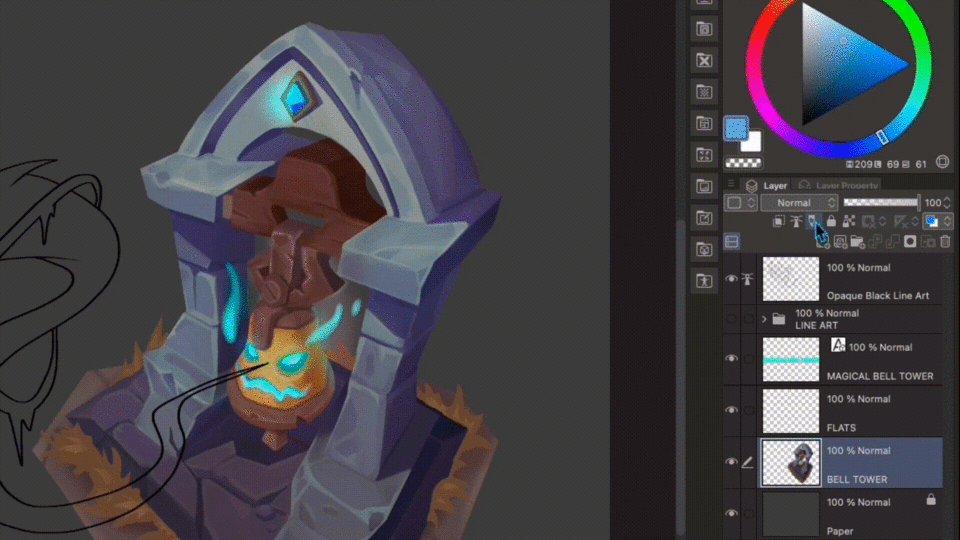Click the Change Layer Color icon
The image size is (960, 540).
pos(931,221)
